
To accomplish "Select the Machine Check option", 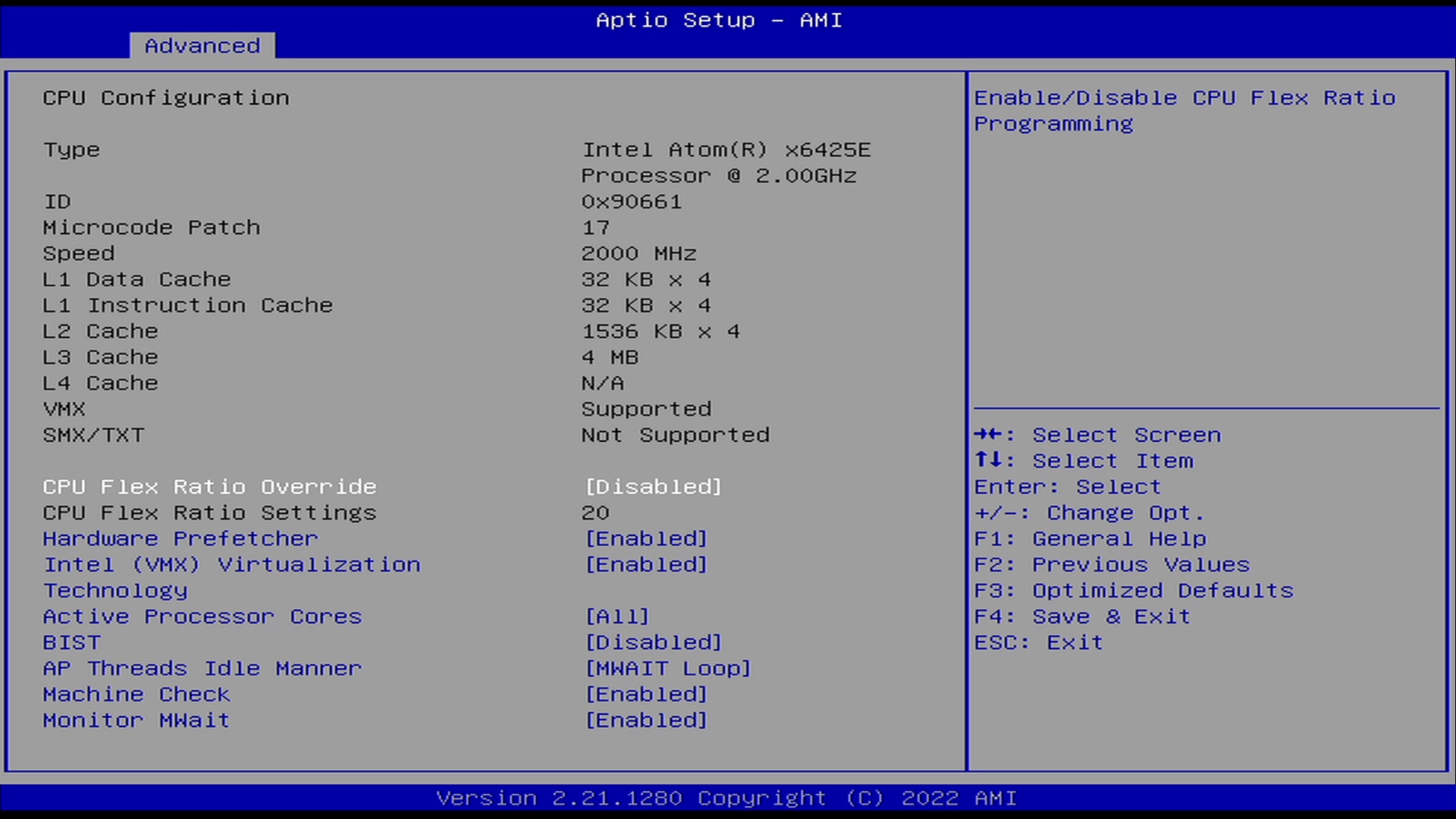I will tap(136, 695).
